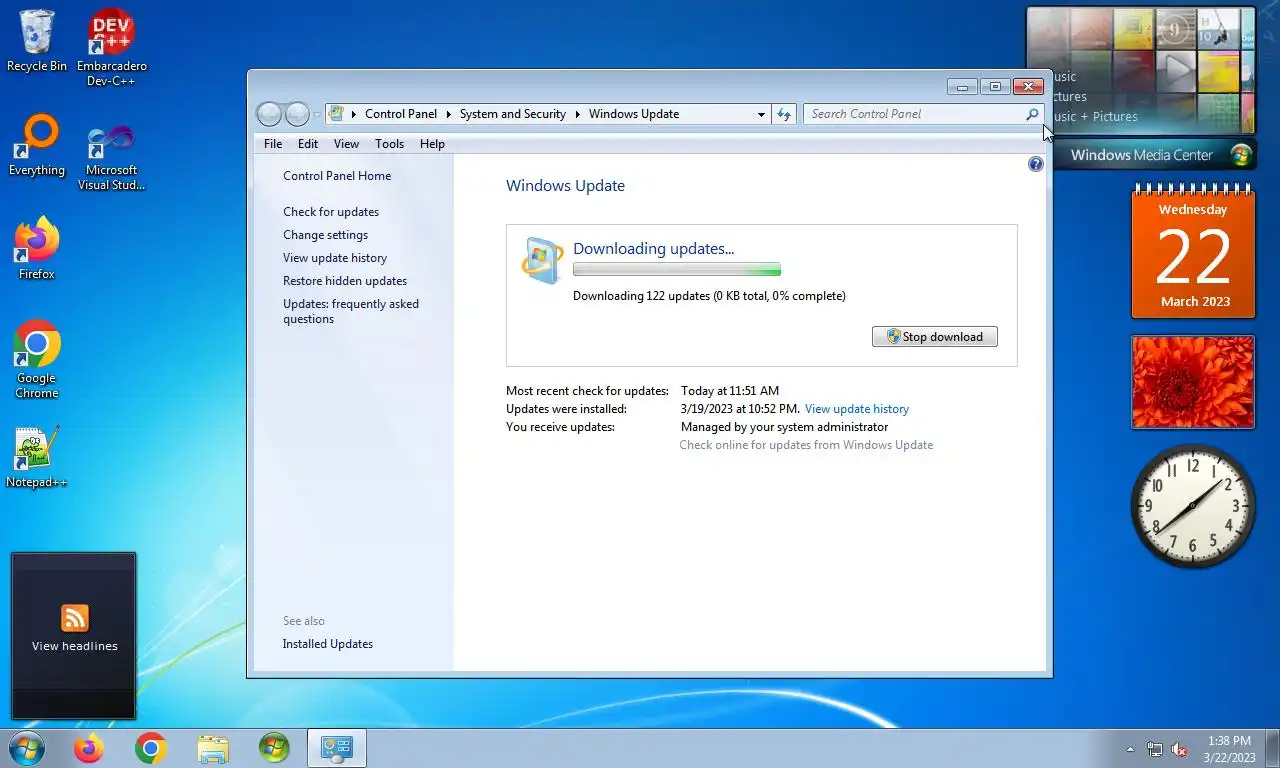Click the muted volume tray icon

[1179, 749]
